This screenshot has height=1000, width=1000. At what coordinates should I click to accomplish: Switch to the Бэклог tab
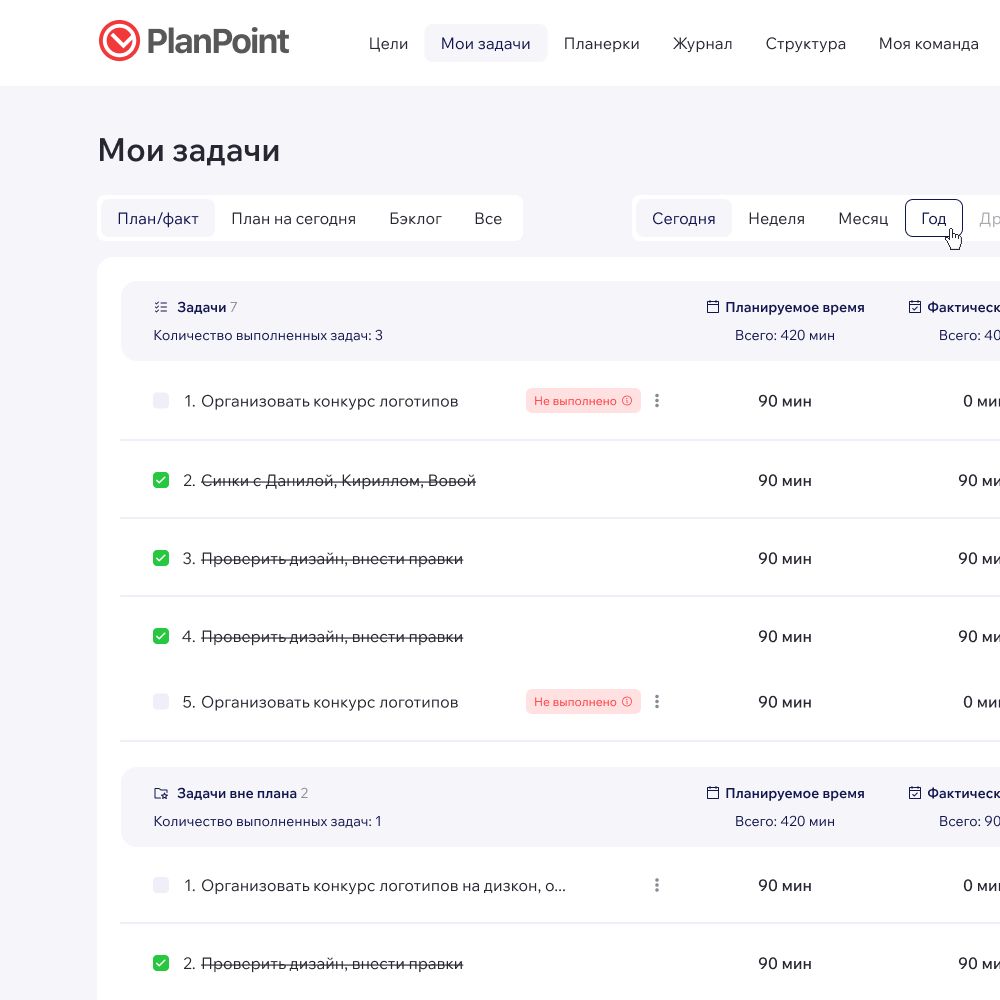click(x=415, y=219)
